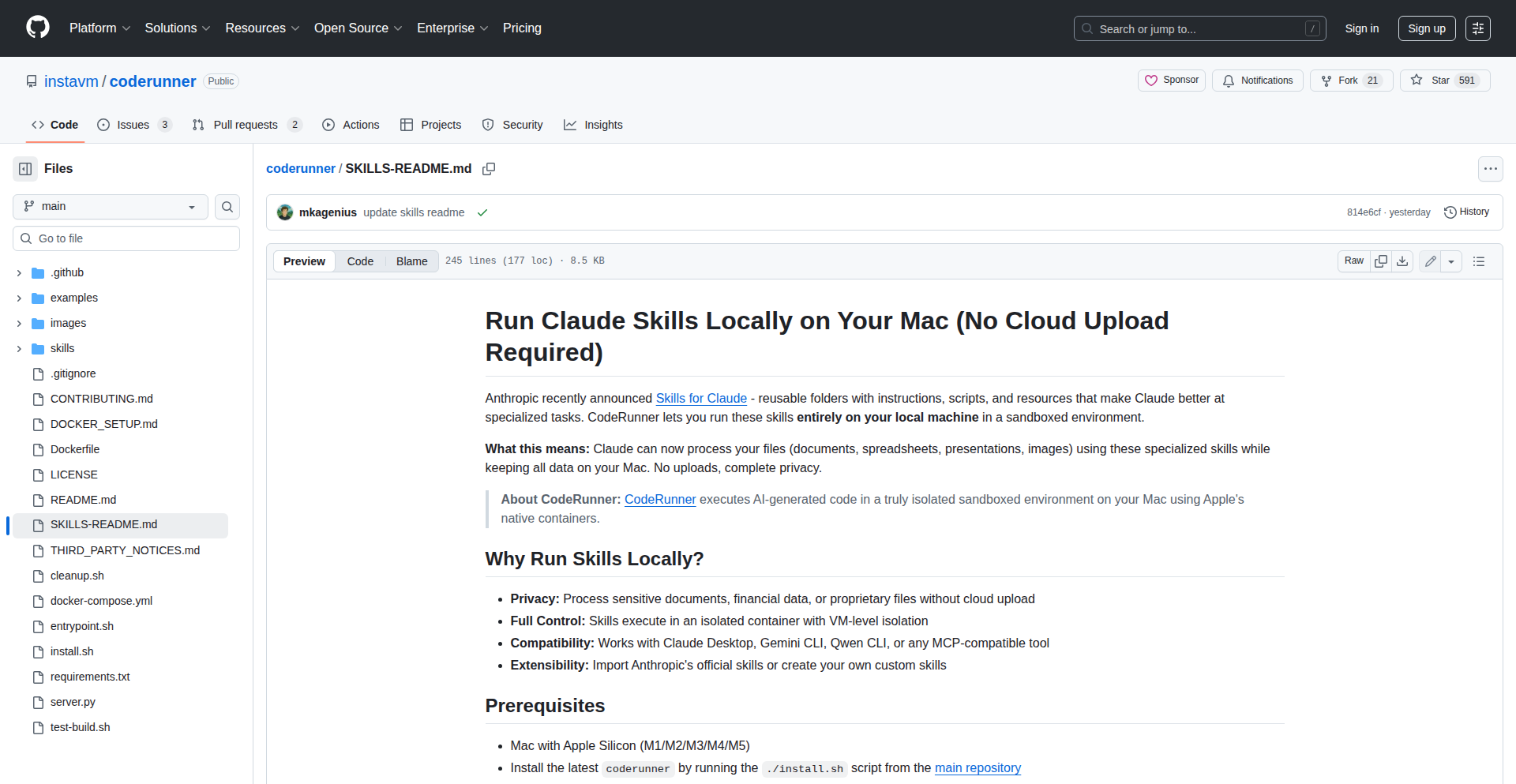Copy file path using the copy icon
The image size is (1516, 784).
[489, 169]
